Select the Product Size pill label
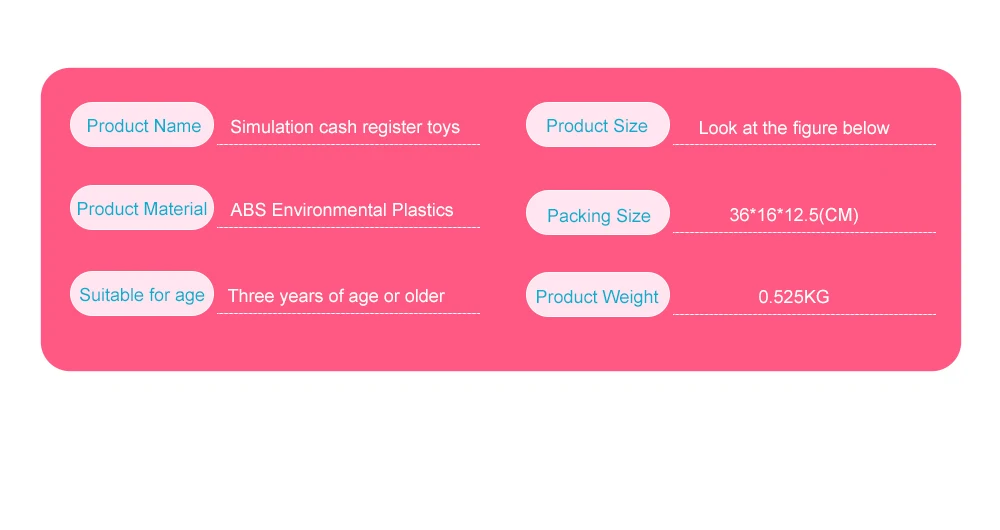Screen dimensions: 1000x530 [x=598, y=125]
